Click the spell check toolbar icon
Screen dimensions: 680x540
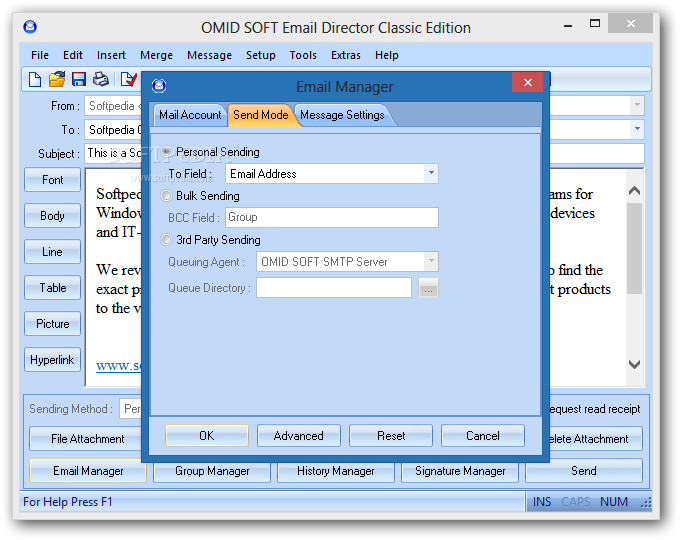129,79
